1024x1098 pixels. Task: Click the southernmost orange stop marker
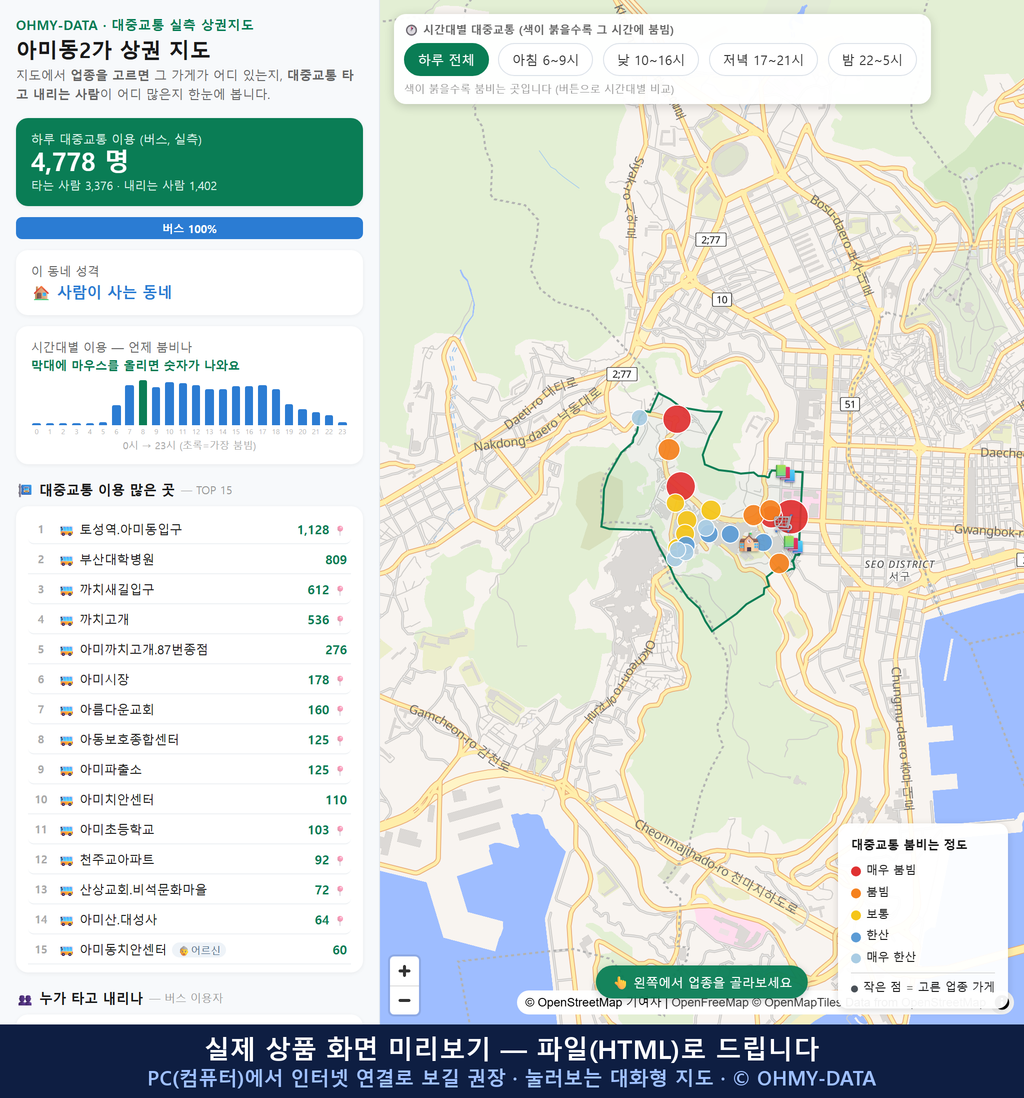click(x=779, y=563)
